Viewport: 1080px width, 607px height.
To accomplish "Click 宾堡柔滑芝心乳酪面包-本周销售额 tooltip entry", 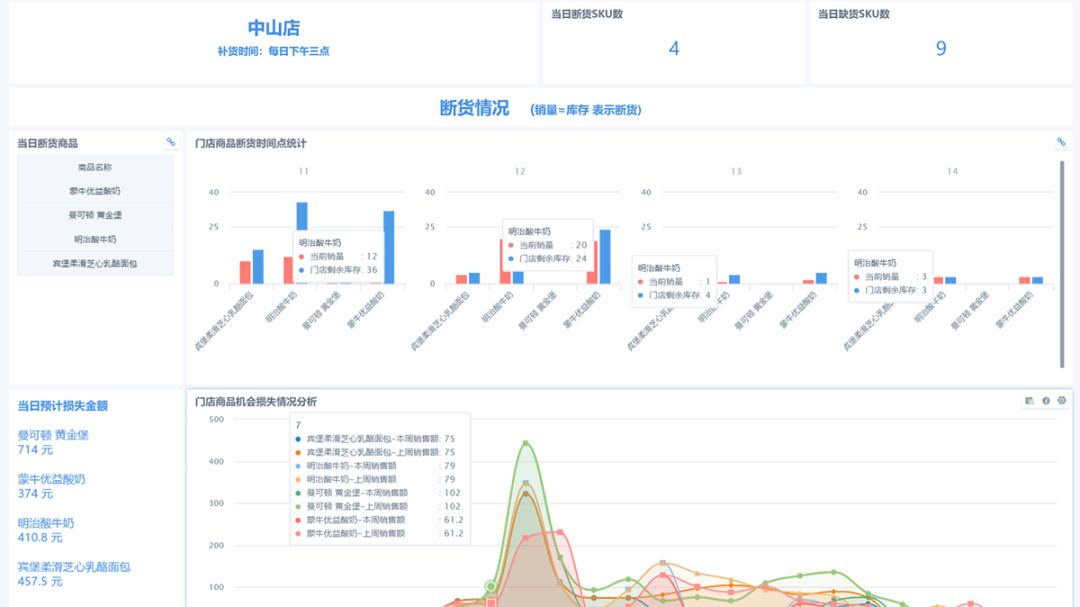I will pos(379,438).
